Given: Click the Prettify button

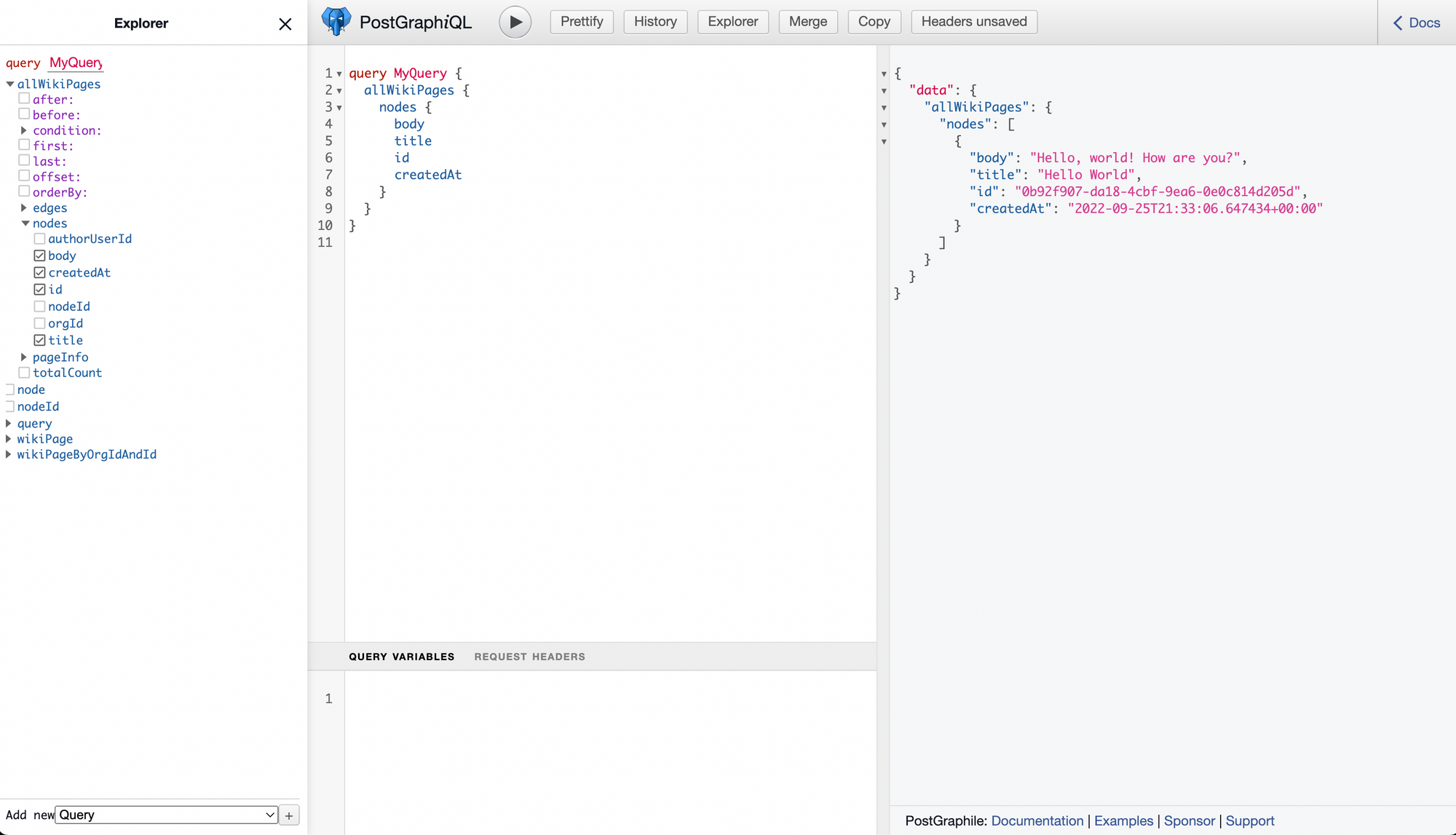Looking at the screenshot, I should point(582,22).
